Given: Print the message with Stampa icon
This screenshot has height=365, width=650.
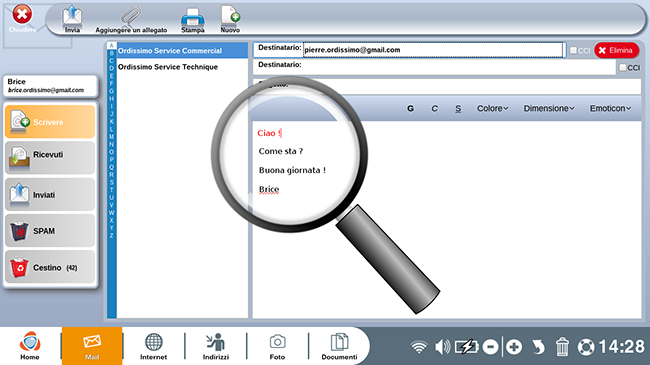Looking at the screenshot, I should [193, 20].
